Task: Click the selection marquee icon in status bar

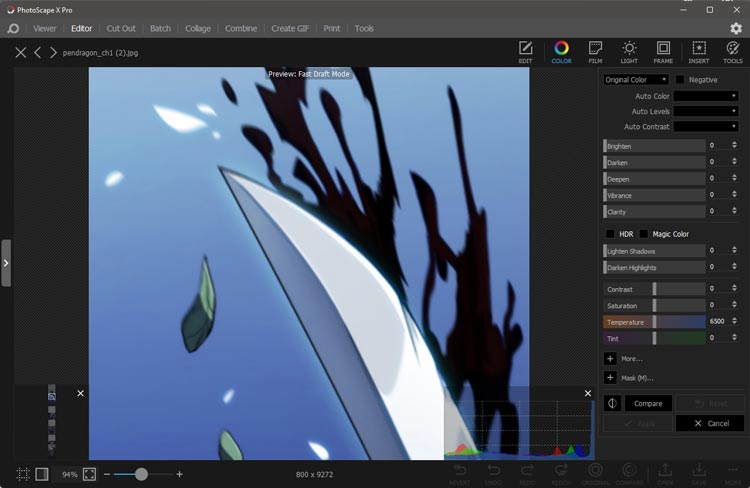Action: [x=22, y=474]
